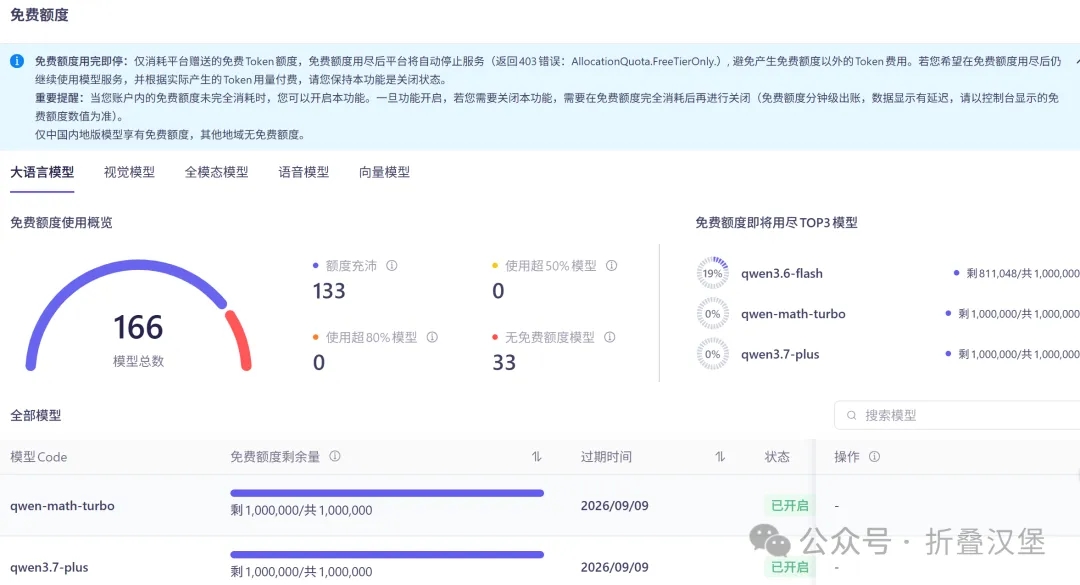This screenshot has height=585, width=1080.
Task: Click qwen3.7-plus in the model table
Action: click(49, 568)
